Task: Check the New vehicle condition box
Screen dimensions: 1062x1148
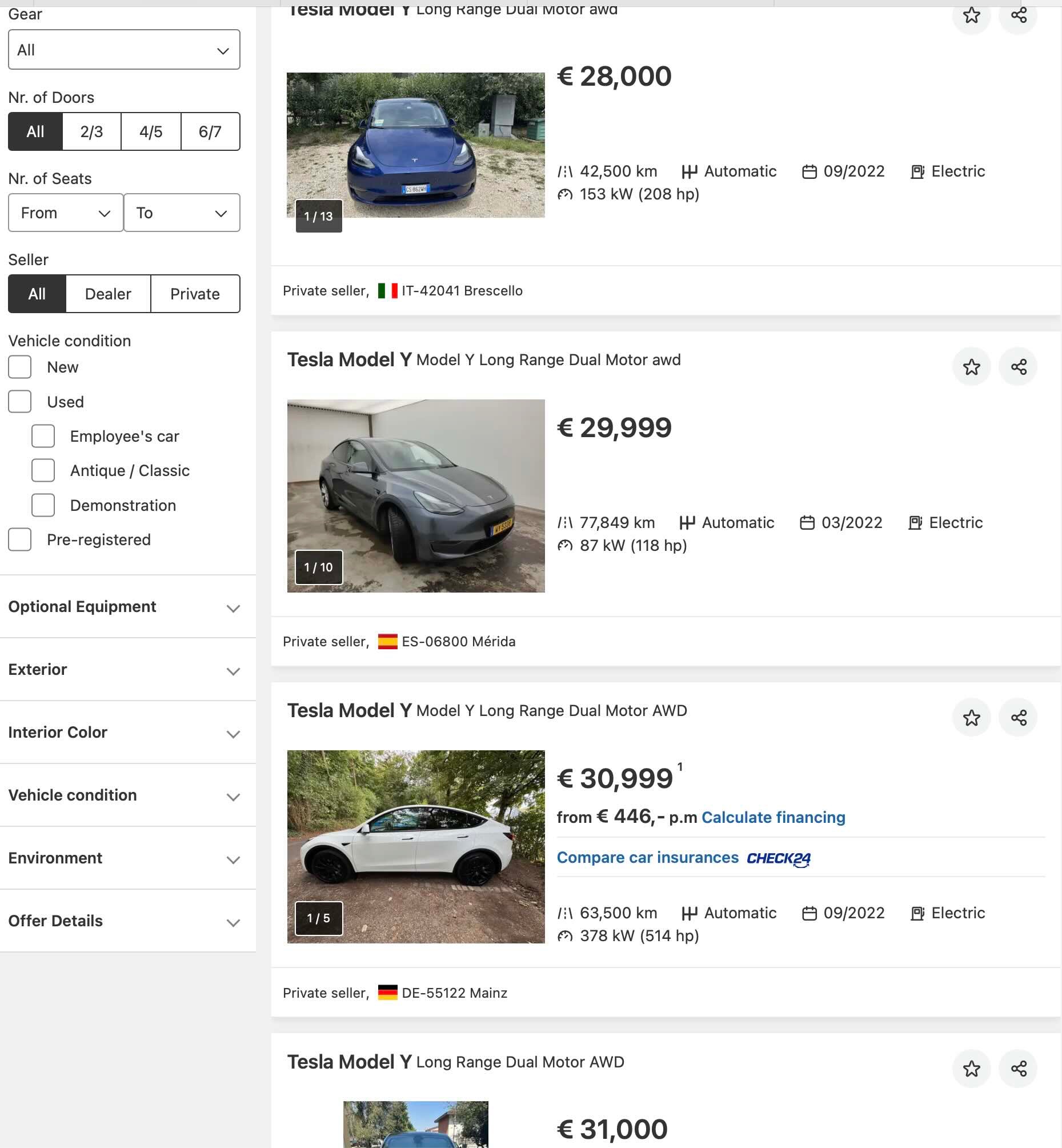Action: coord(20,367)
